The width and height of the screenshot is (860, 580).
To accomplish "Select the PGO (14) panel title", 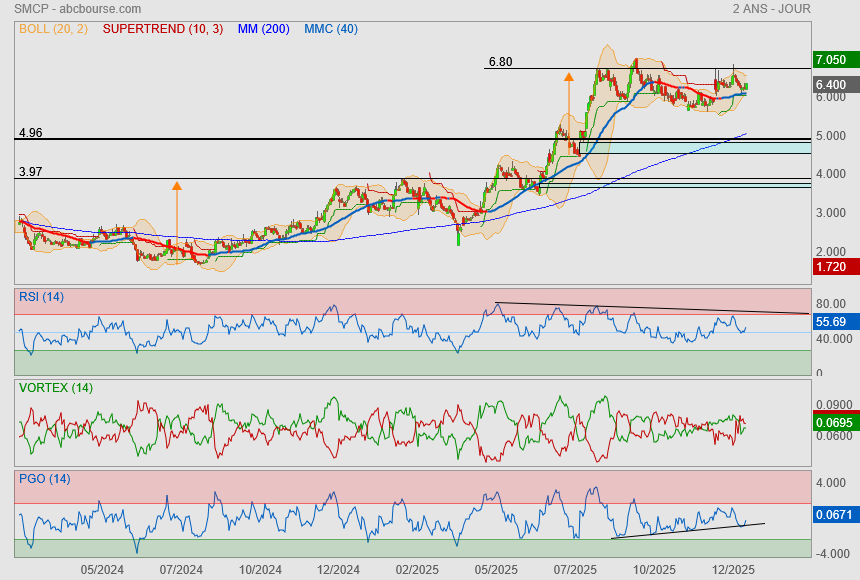I will (44, 479).
